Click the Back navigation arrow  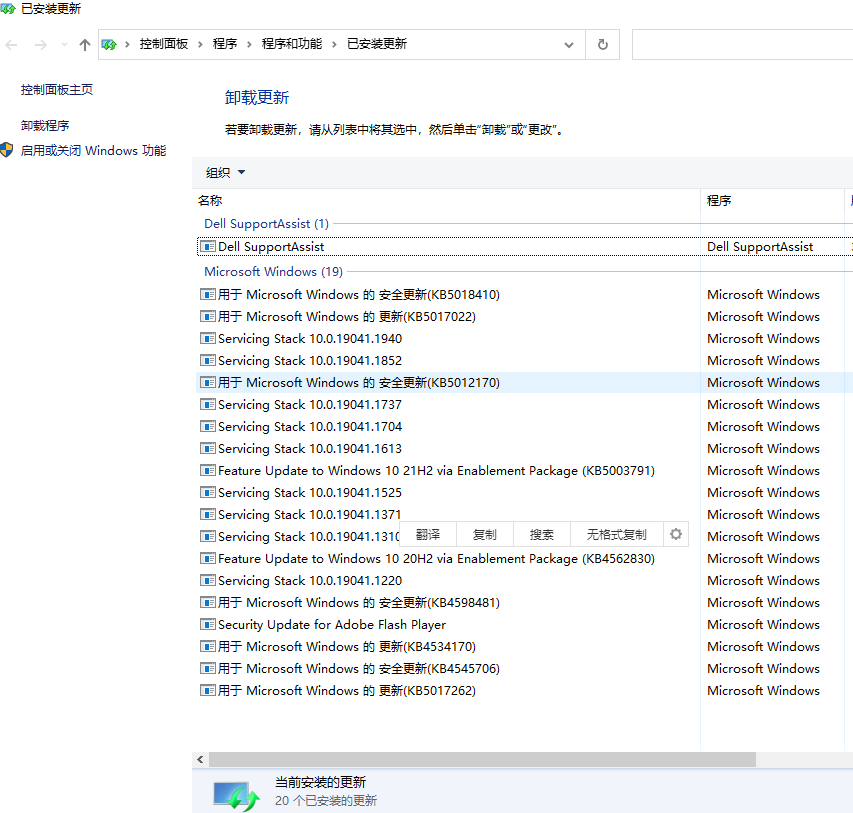(x=11, y=45)
